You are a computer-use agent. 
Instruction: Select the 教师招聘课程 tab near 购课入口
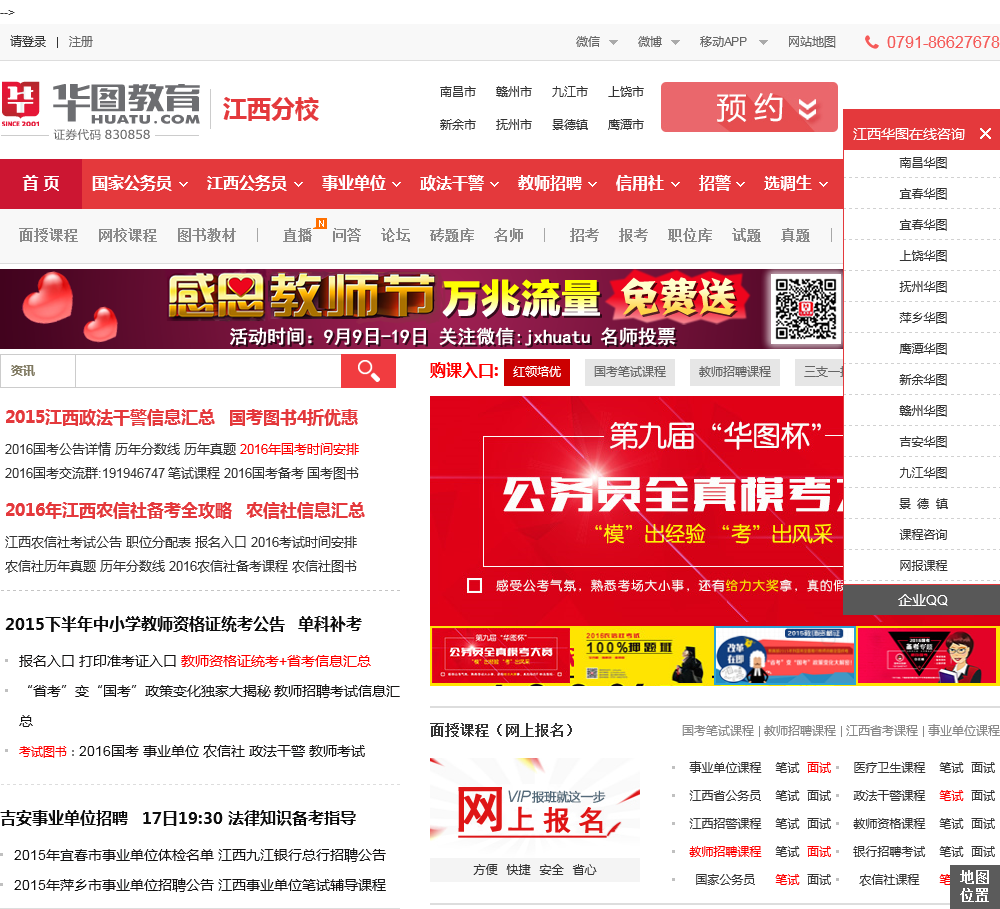point(735,372)
